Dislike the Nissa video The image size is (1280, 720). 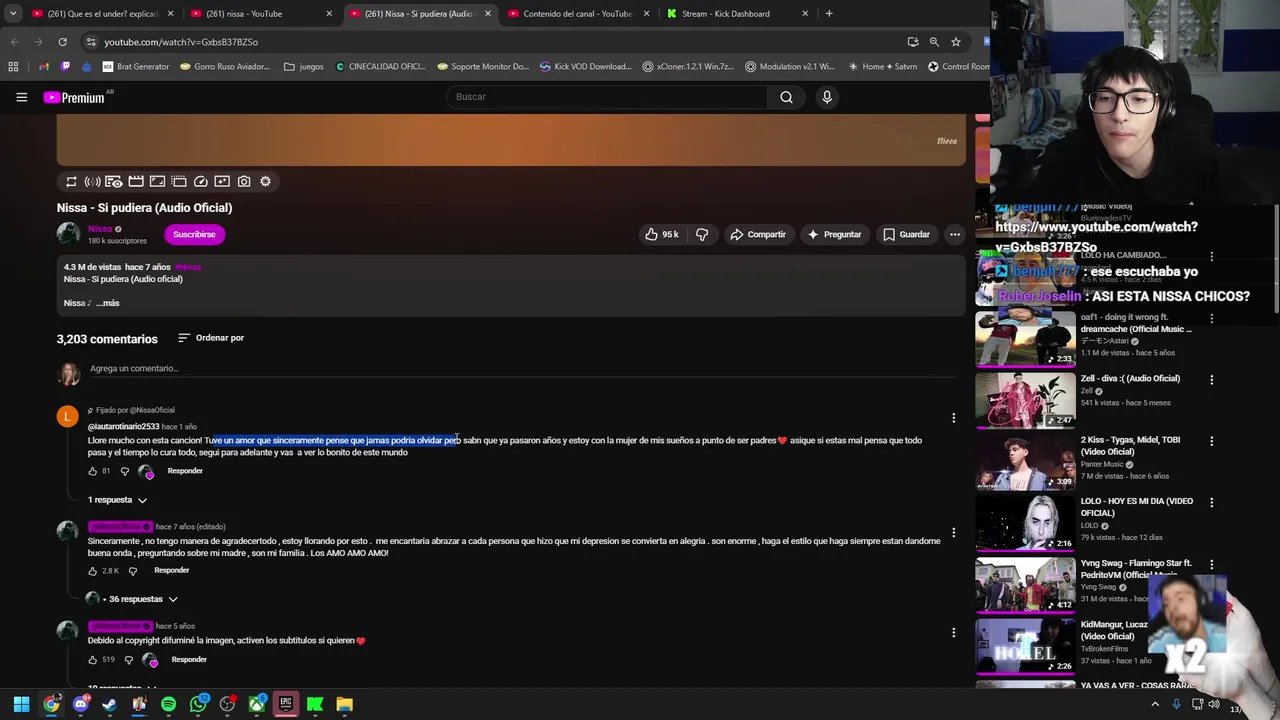[702, 234]
